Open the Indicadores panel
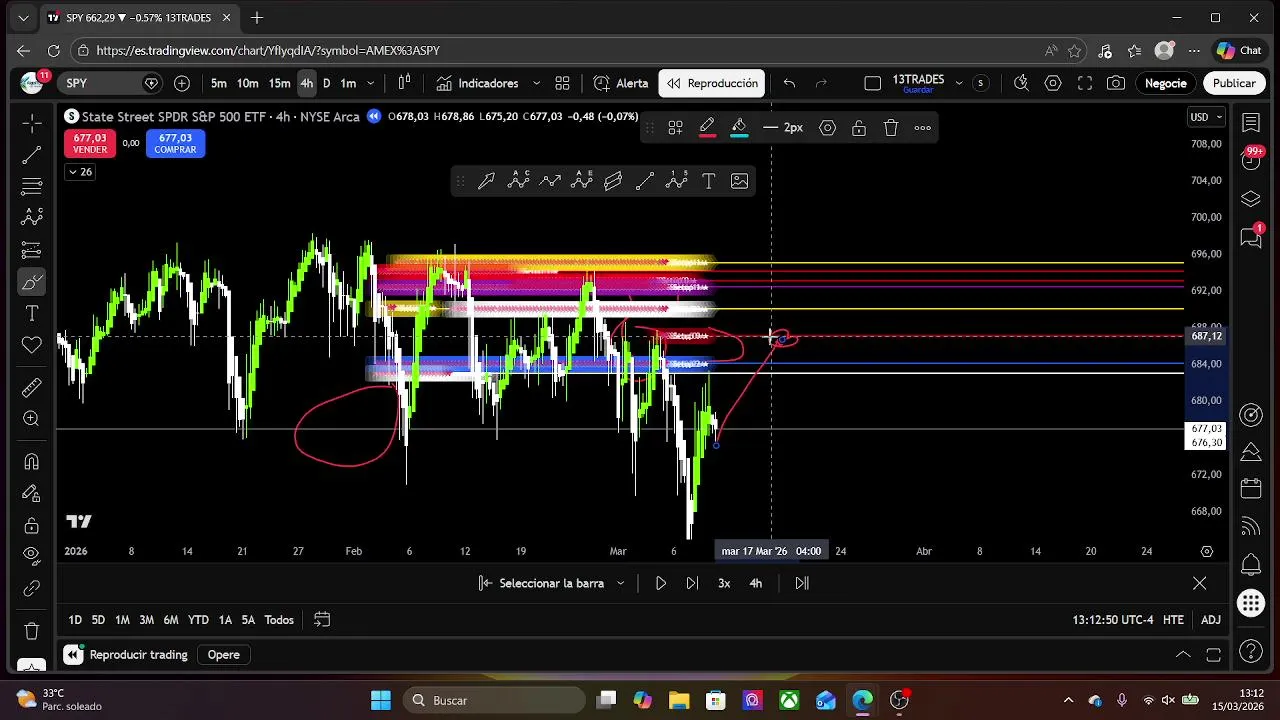The image size is (1280, 720). tap(478, 83)
